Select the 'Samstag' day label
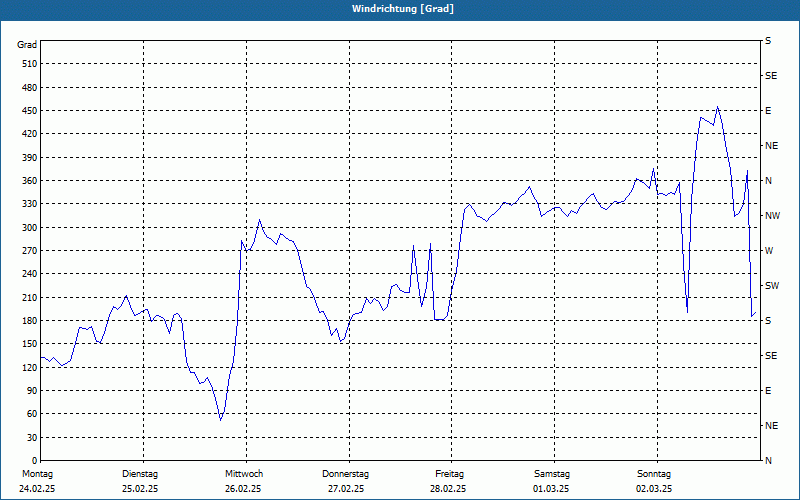 tap(552, 474)
